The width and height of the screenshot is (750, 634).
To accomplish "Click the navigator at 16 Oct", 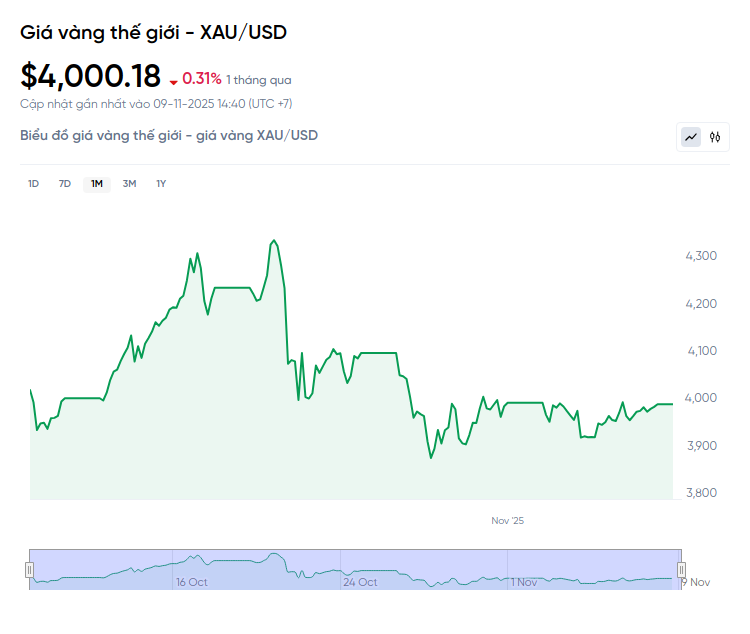I will [x=191, y=582].
